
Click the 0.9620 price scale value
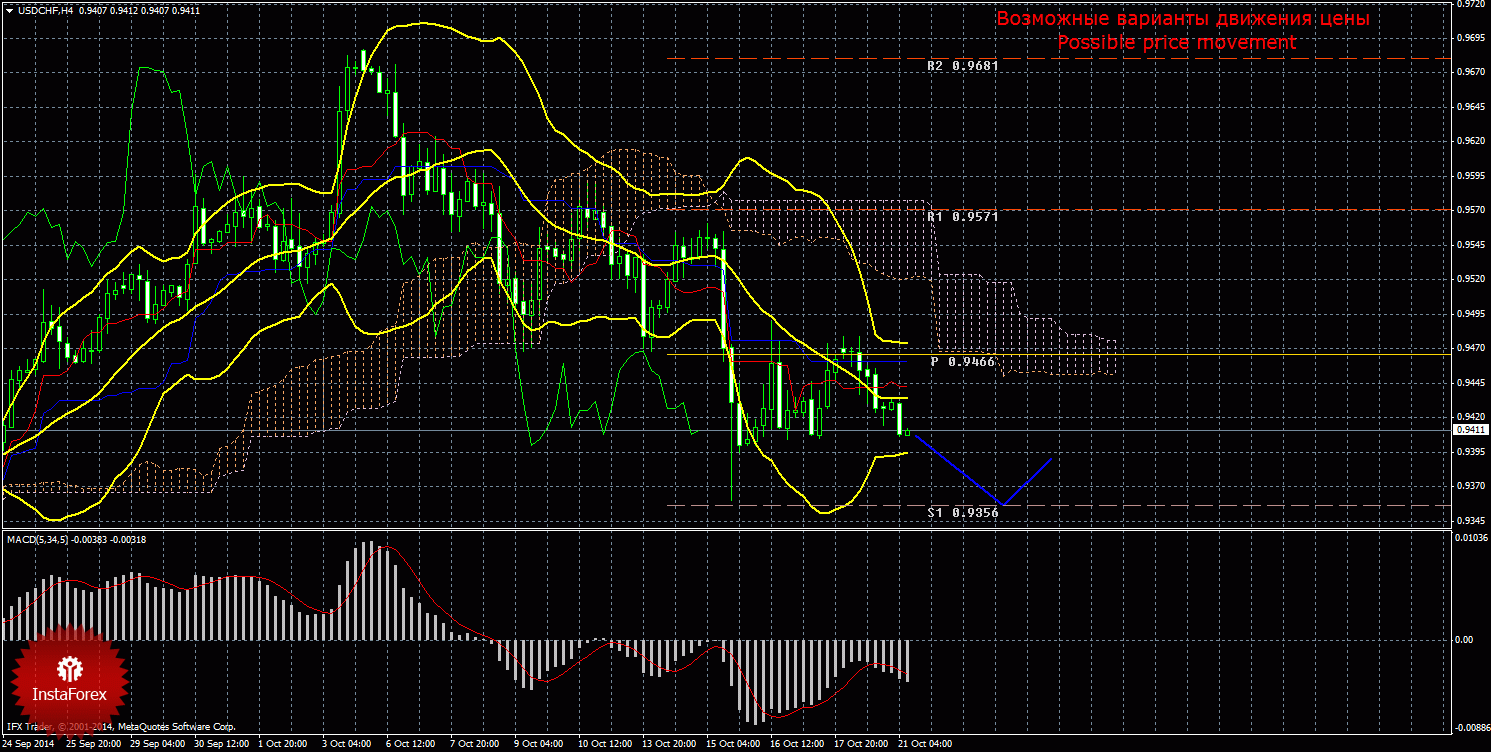point(1470,141)
